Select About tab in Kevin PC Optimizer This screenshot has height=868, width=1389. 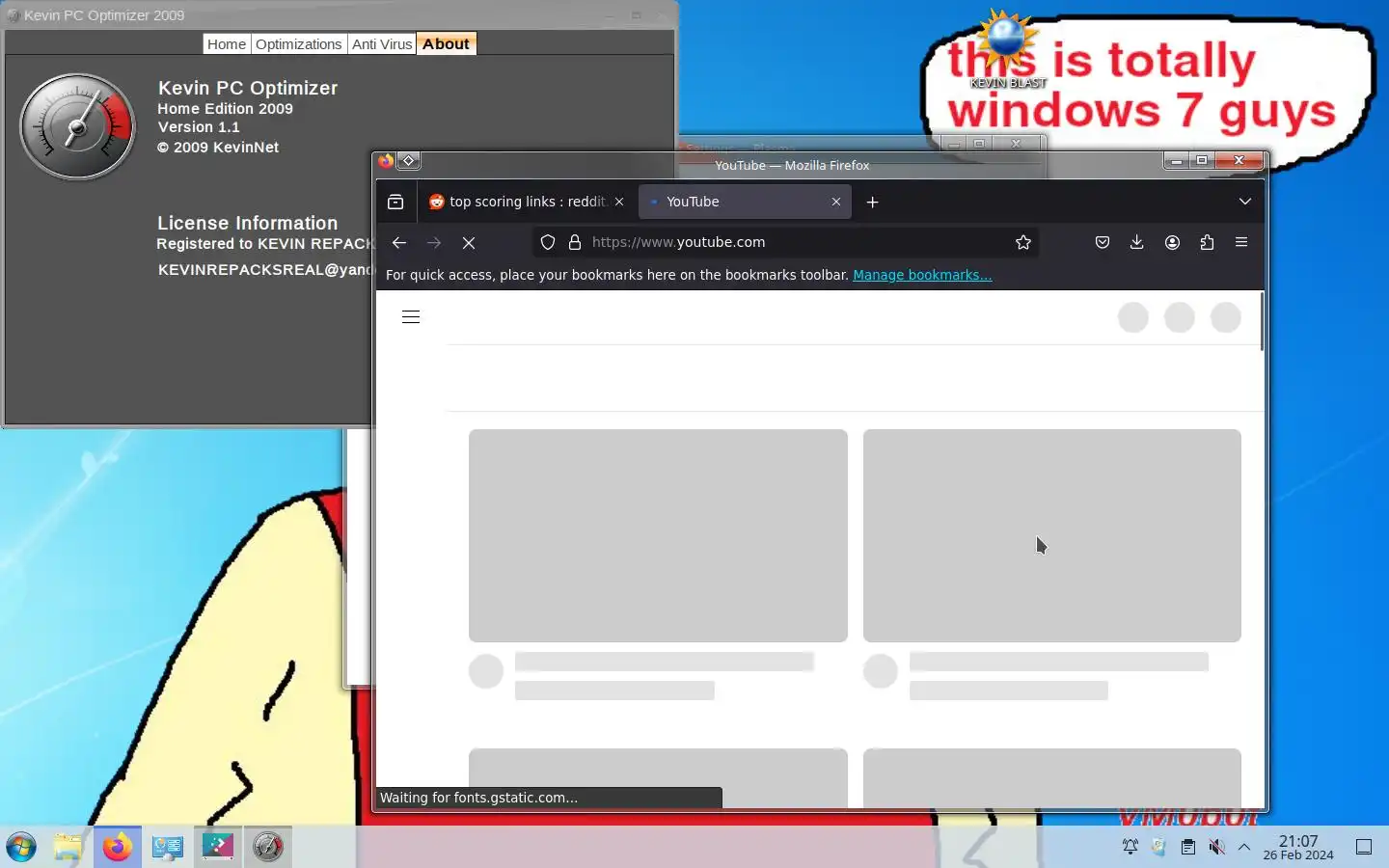point(446,43)
